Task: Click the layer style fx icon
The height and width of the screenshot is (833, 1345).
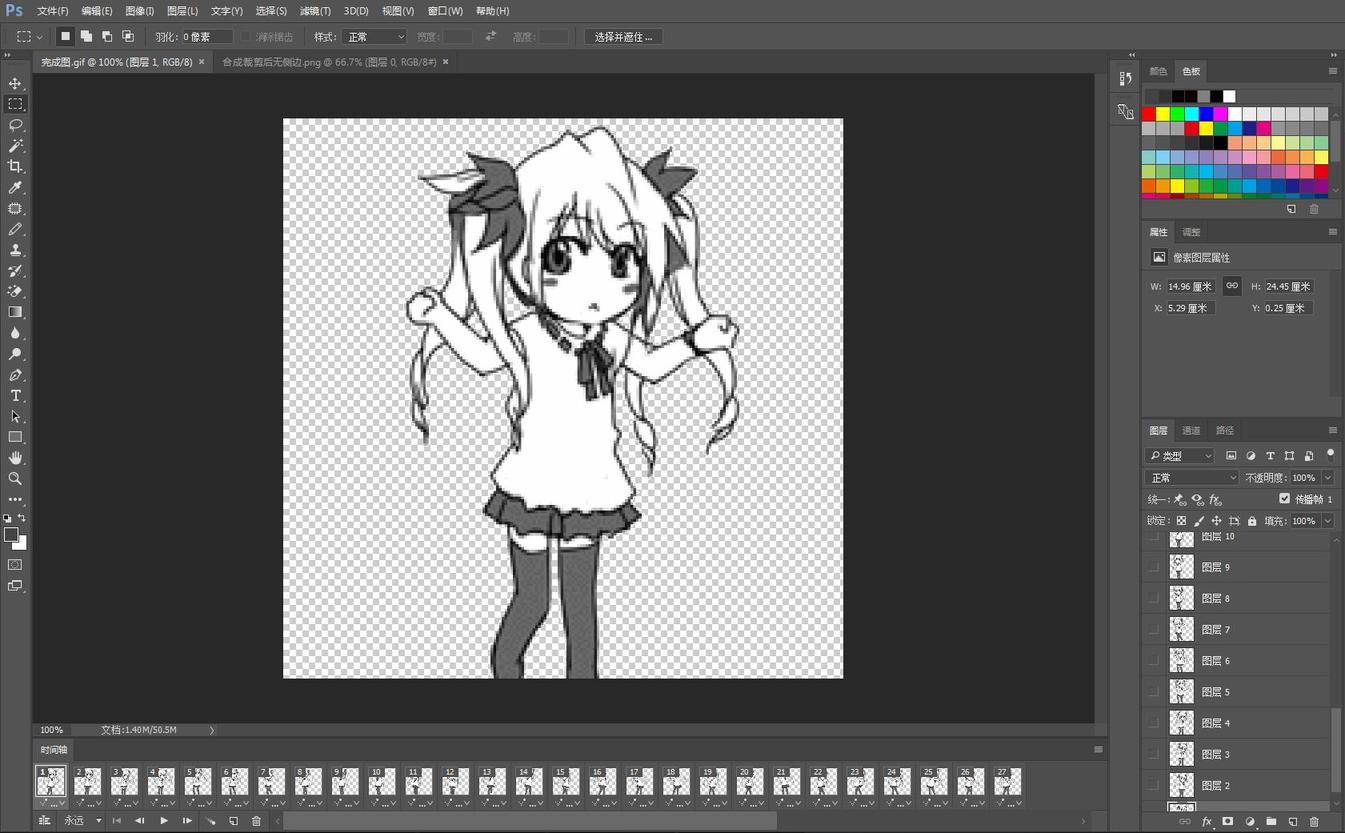Action: (x=1206, y=822)
